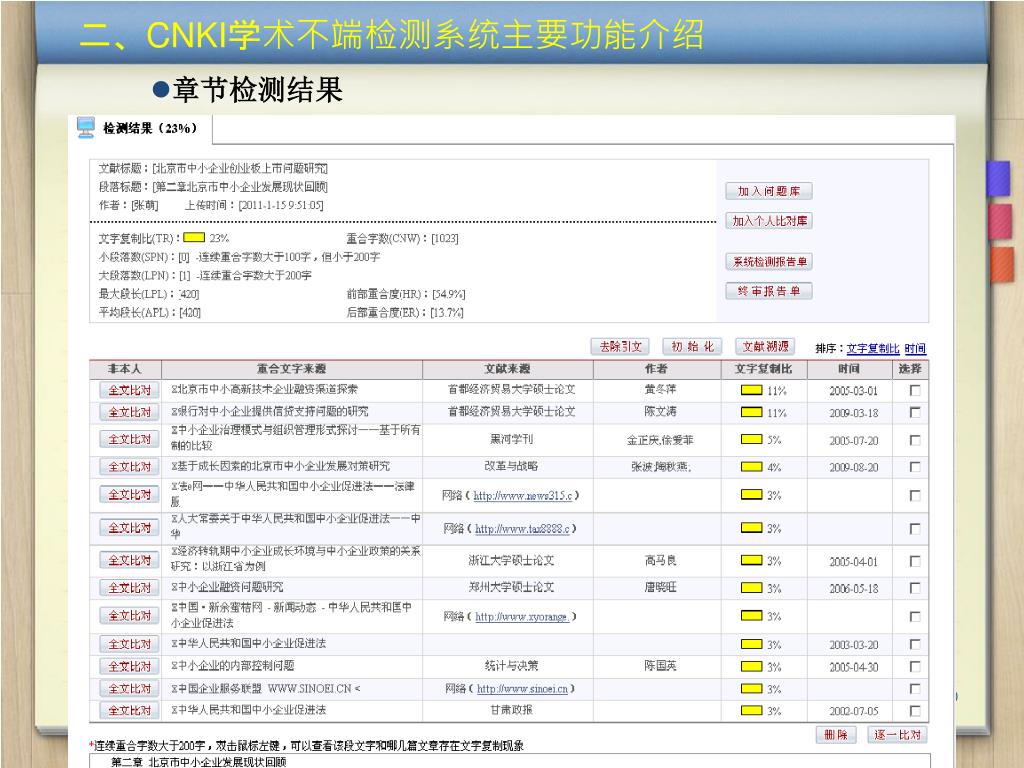Screen dimensions: 1024x768
Task: Tick the checkbox for the 黄冬萍 row
Action: point(915,391)
